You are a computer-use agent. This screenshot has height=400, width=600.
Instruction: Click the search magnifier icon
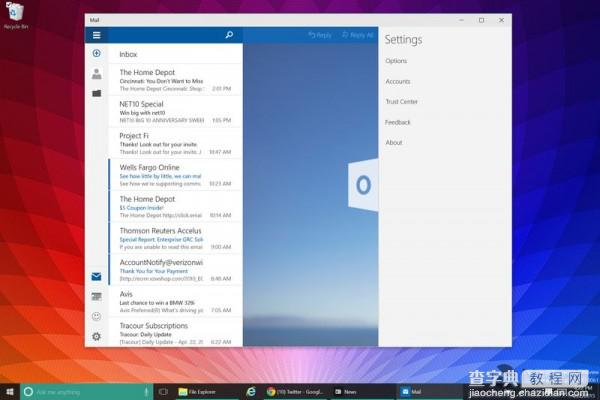(229, 35)
